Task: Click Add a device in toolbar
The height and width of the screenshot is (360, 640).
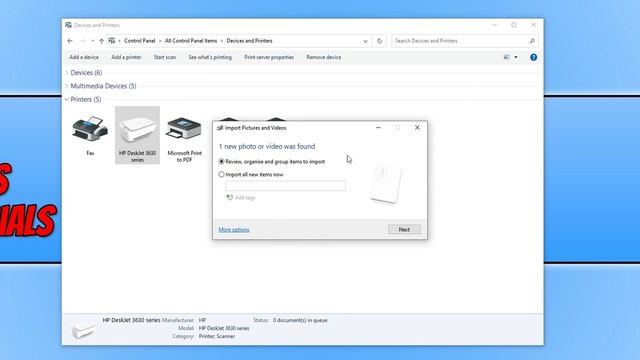Action: (x=84, y=57)
